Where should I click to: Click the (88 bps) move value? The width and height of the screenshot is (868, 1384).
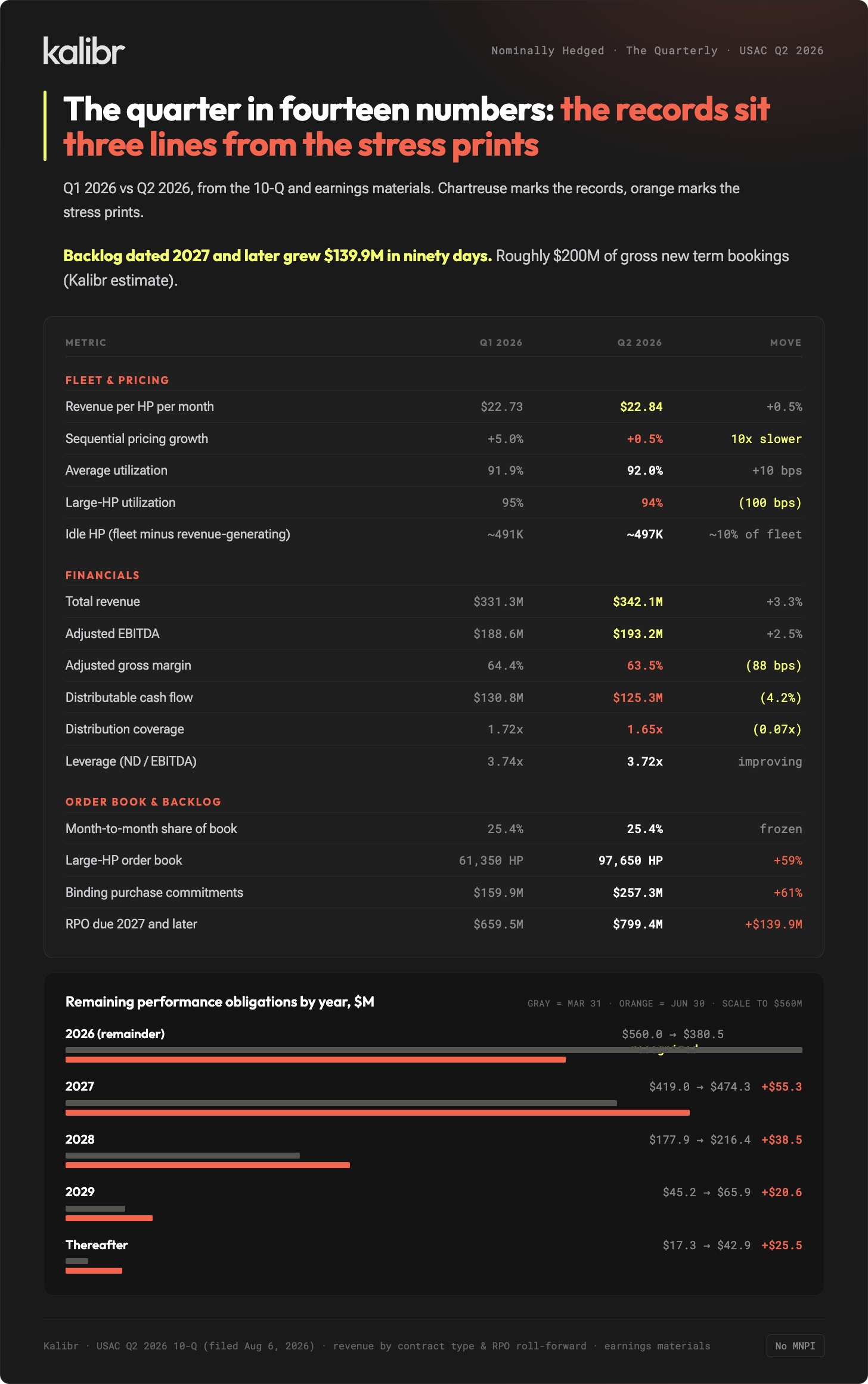[773, 665]
